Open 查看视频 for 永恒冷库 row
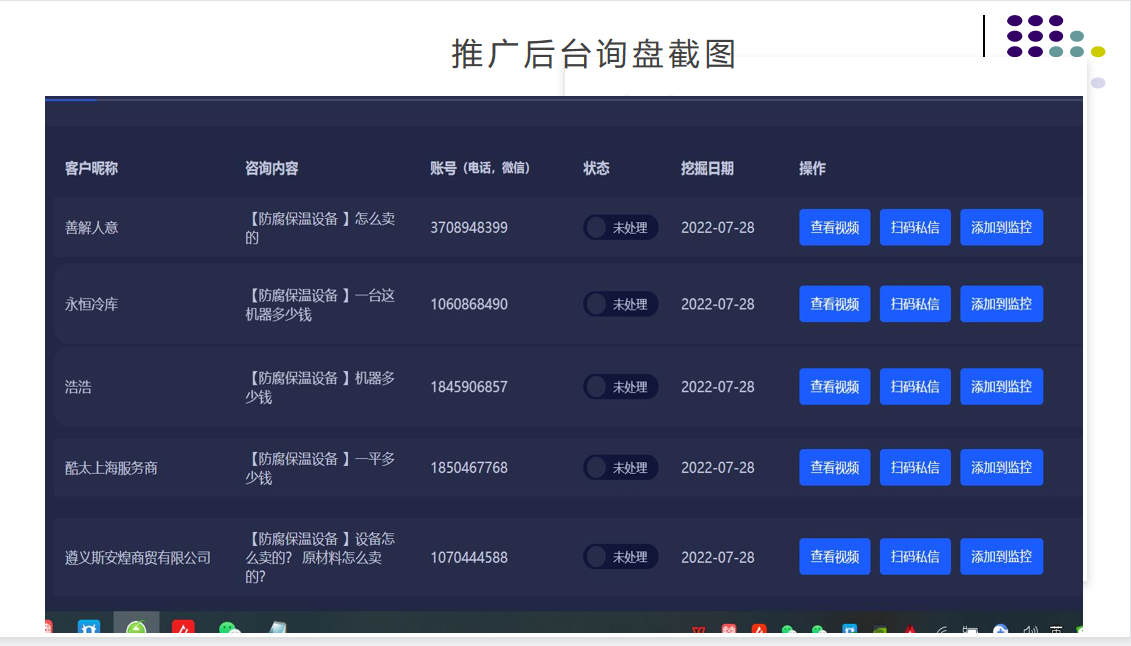Image resolution: width=1131 pixels, height=646 pixels. point(835,304)
